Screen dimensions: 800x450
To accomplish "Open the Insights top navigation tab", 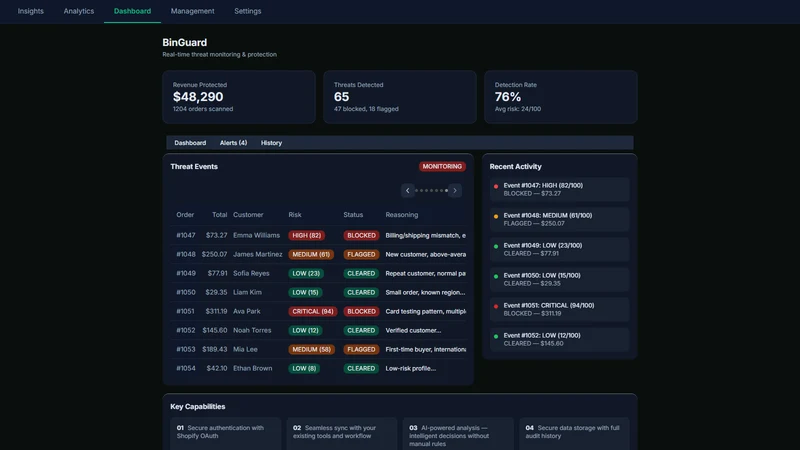I will pyautogui.click(x=31, y=11).
